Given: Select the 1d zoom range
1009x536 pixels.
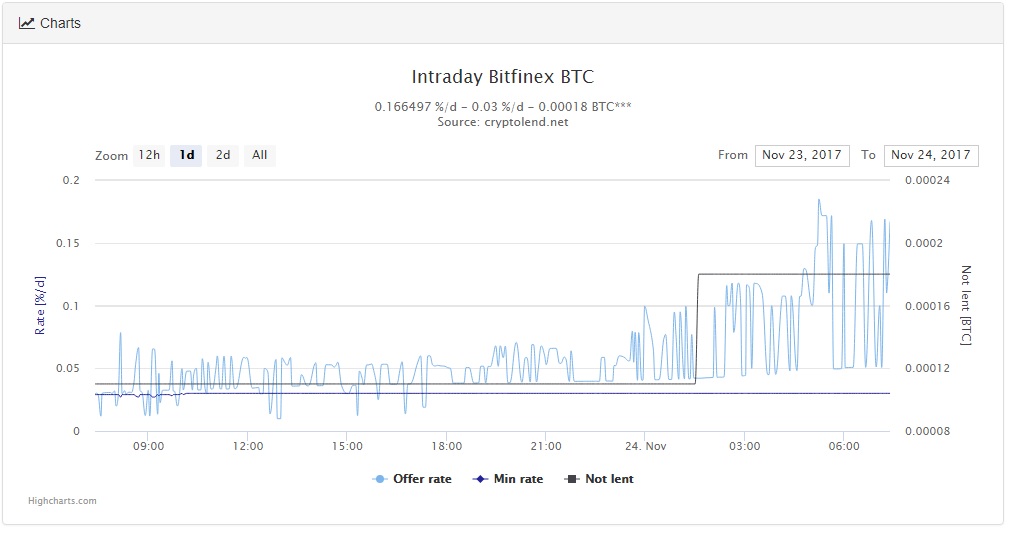Looking at the screenshot, I should click(186, 155).
